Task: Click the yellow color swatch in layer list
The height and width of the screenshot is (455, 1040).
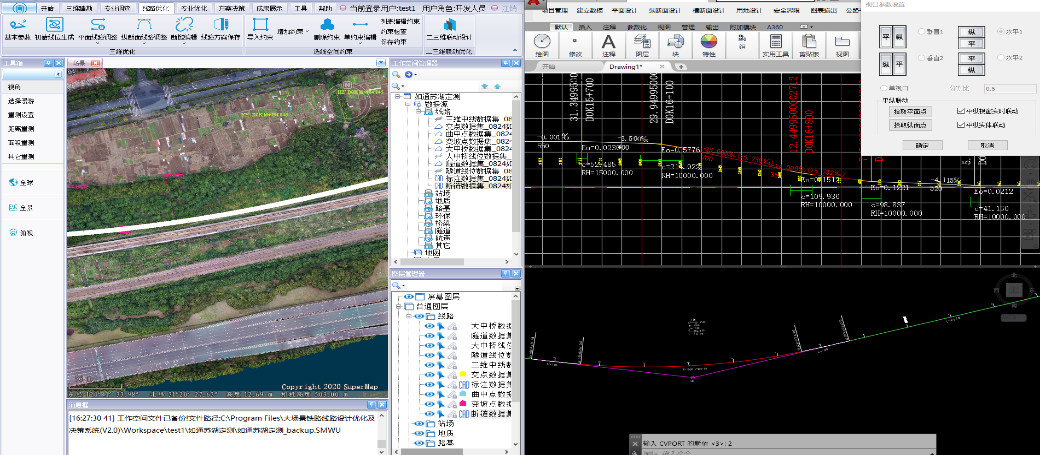Action: click(x=462, y=373)
